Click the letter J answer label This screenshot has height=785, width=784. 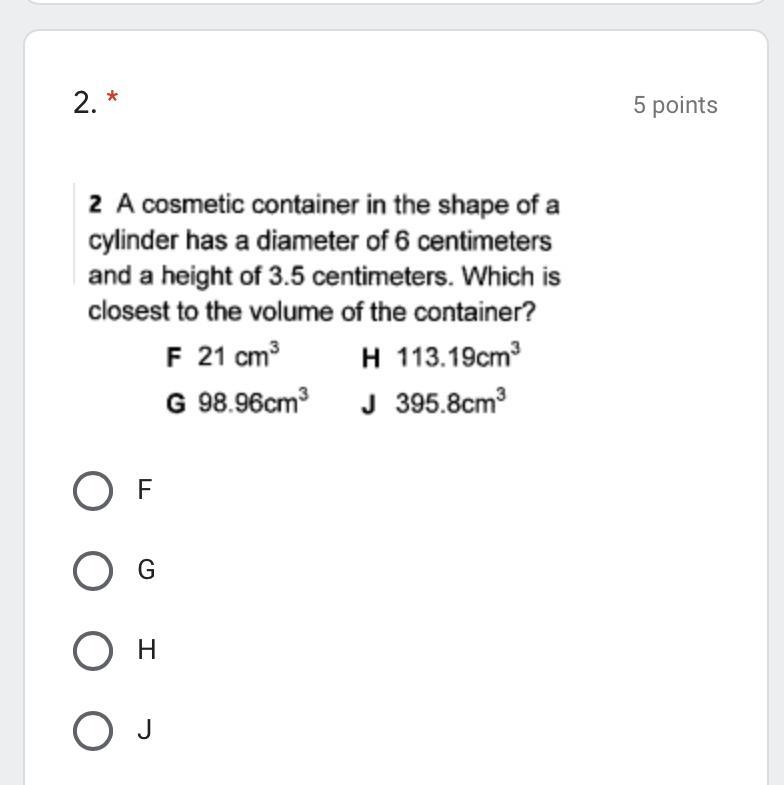pos(144,730)
